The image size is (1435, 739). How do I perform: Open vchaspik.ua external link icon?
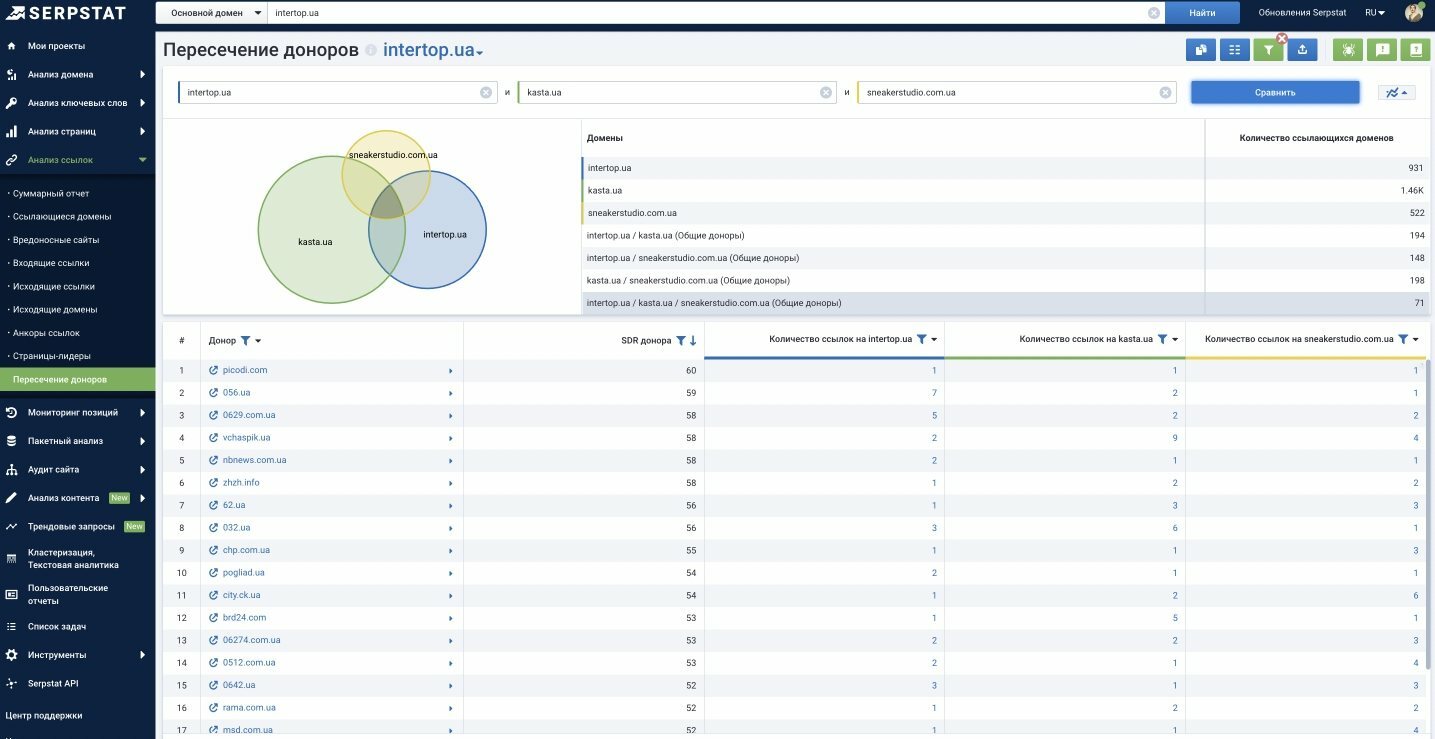coord(213,438)
